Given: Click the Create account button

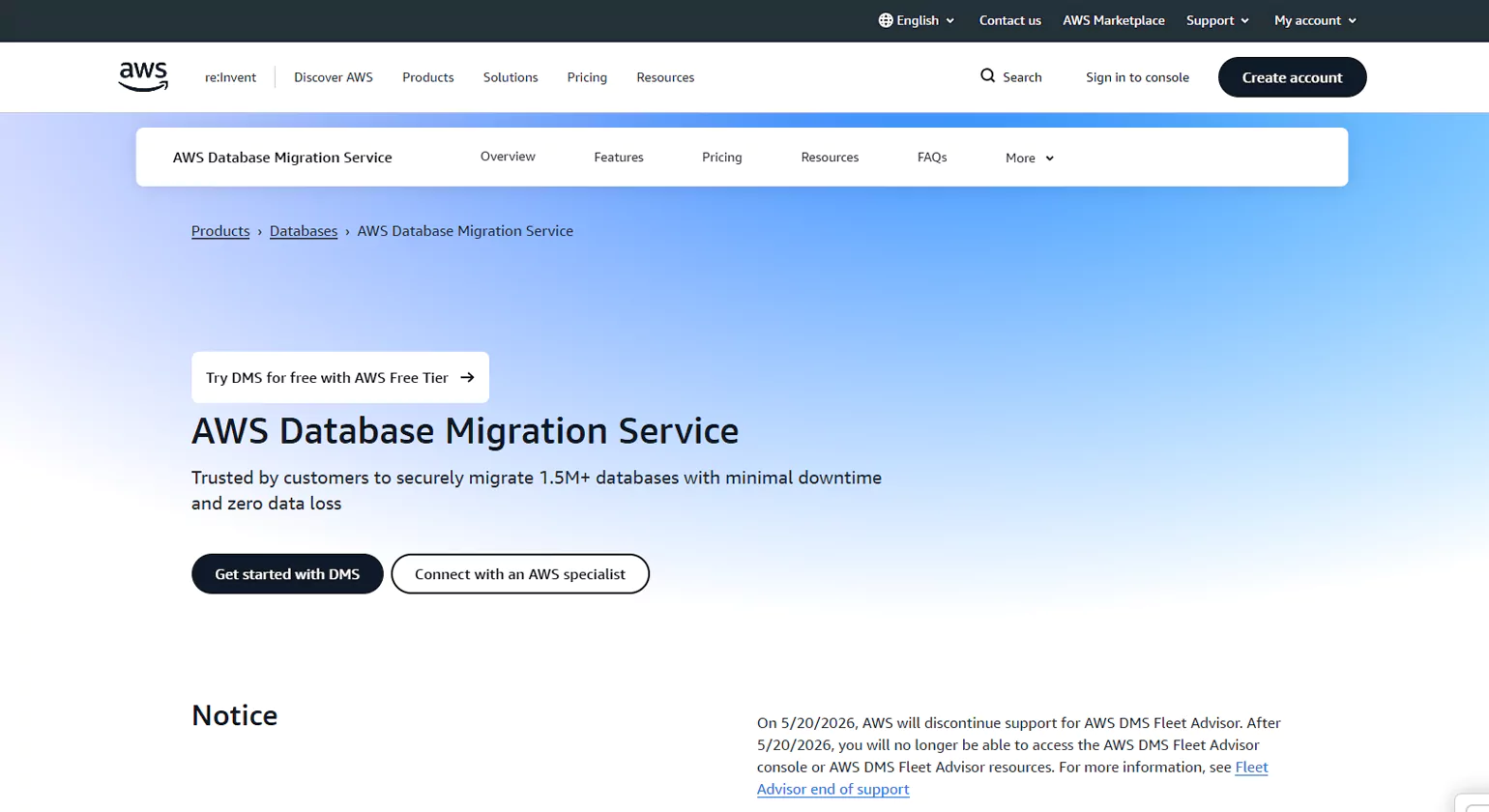Looking at the screenshot, I should click(x=1292, y=76).
